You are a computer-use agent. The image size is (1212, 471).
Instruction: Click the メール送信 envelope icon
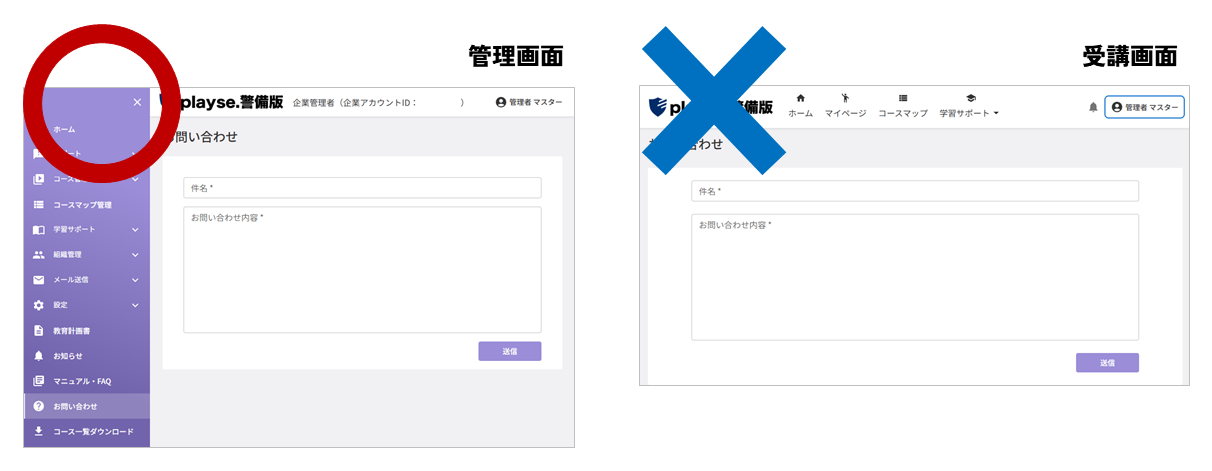(x=39, y=280)
